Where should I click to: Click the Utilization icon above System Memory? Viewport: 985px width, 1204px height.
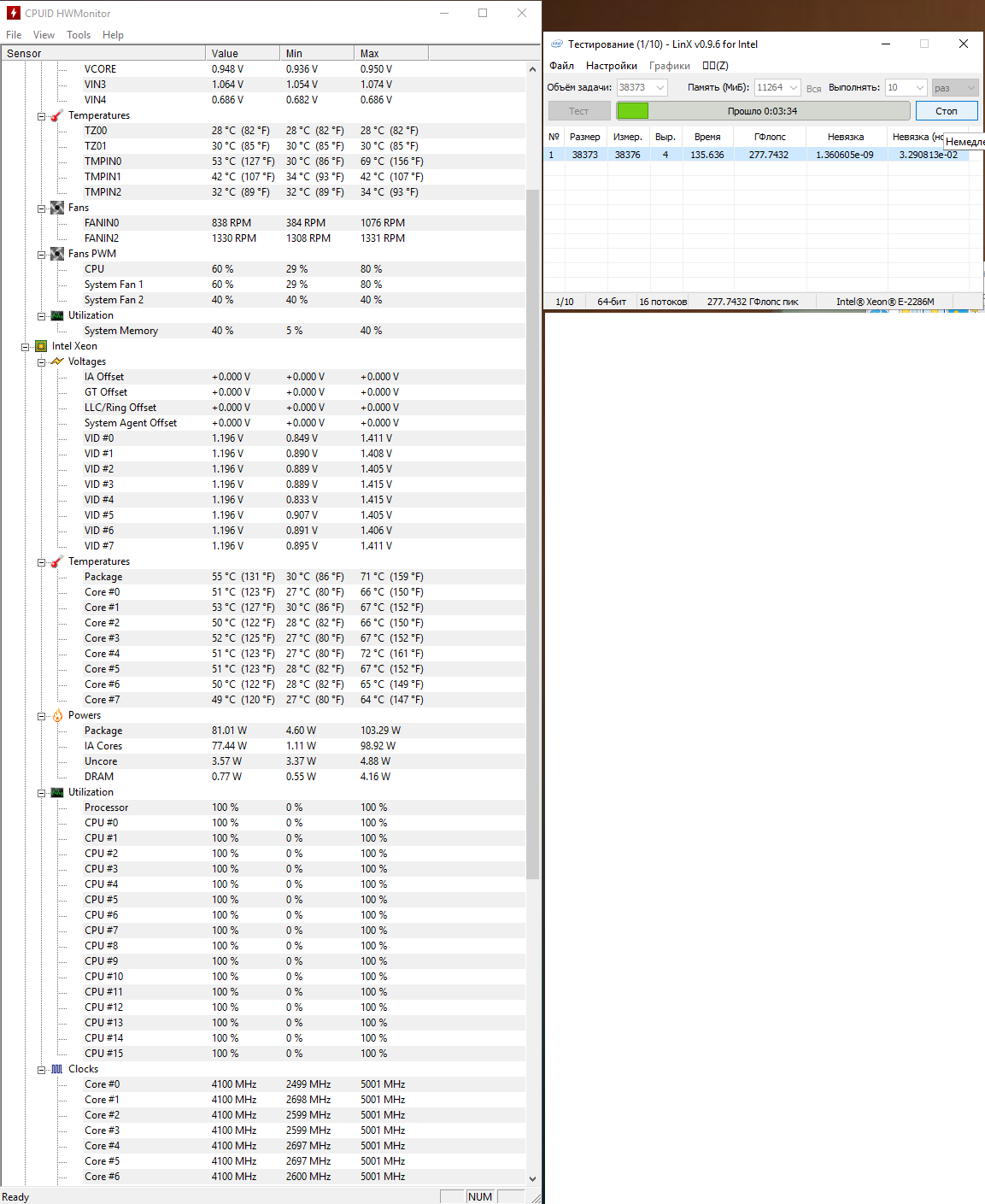57,315
